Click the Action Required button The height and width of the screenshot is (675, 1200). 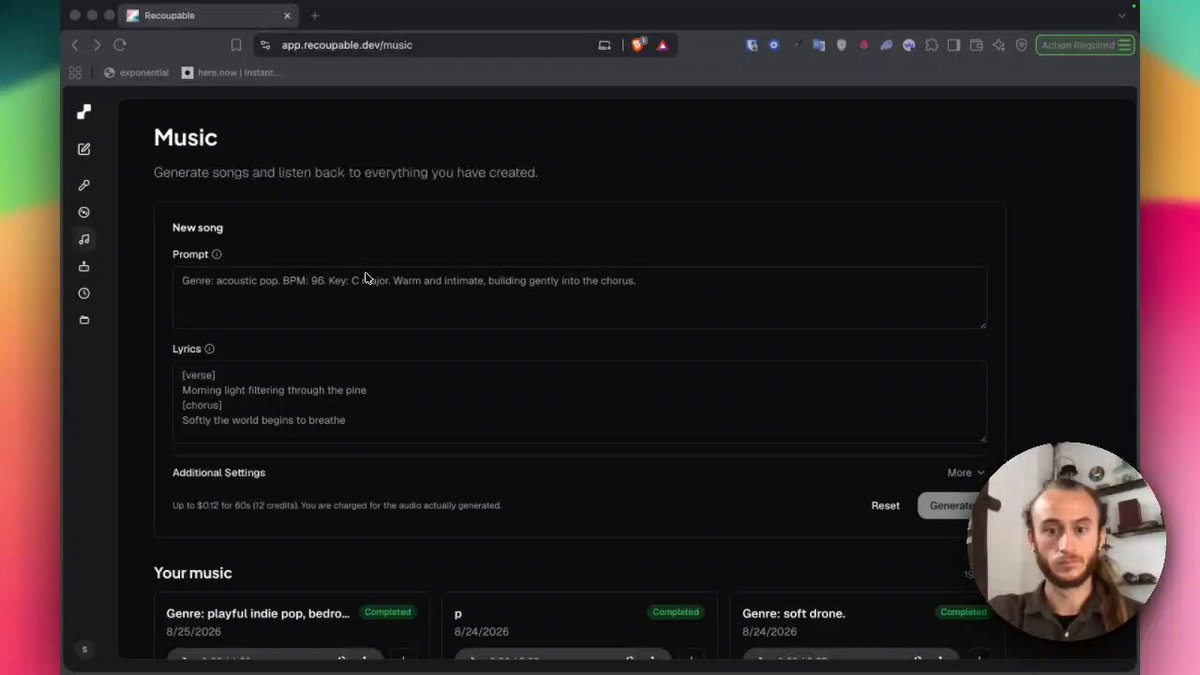(x=1085, y=45)
